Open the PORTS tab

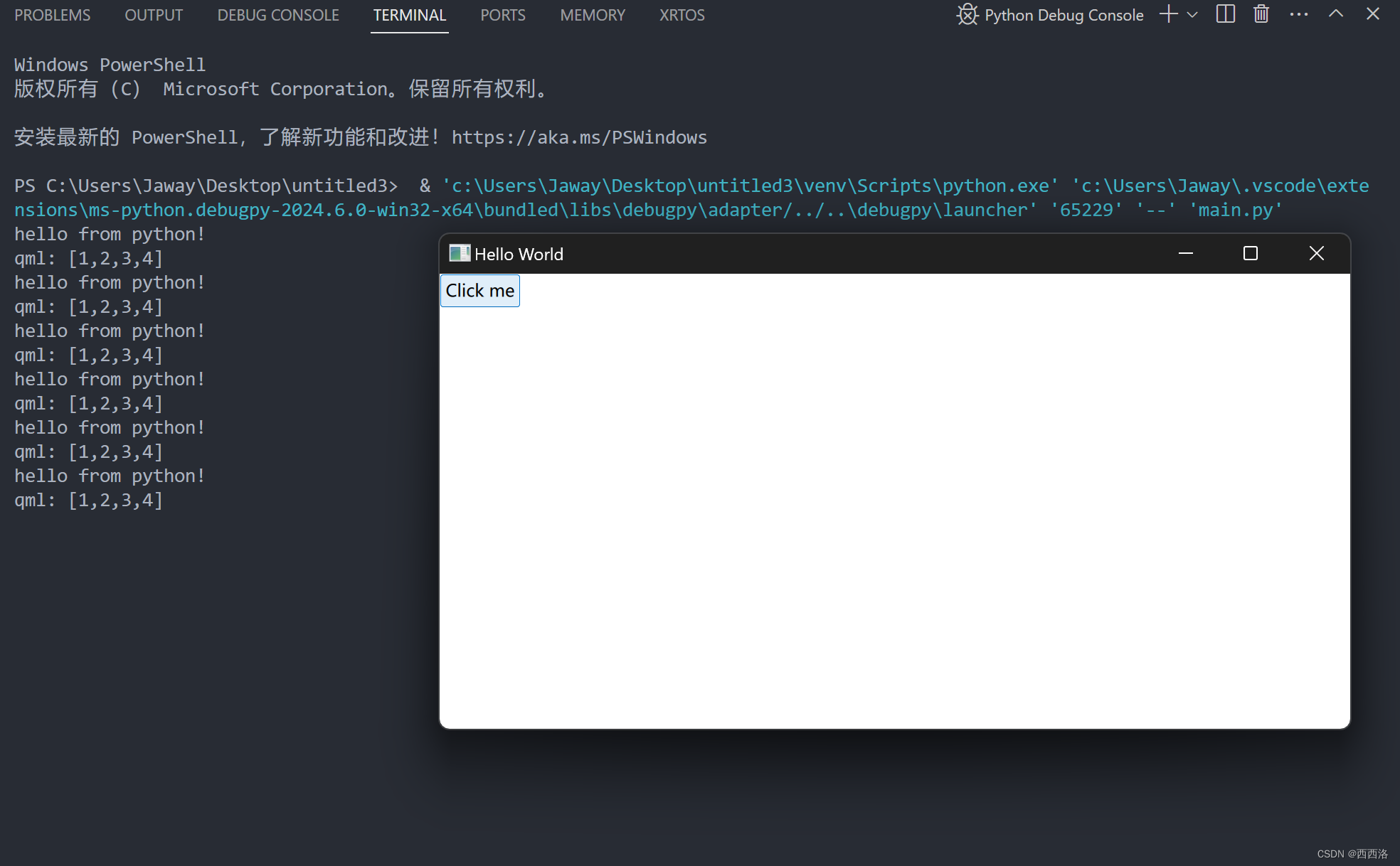(503, 15)
